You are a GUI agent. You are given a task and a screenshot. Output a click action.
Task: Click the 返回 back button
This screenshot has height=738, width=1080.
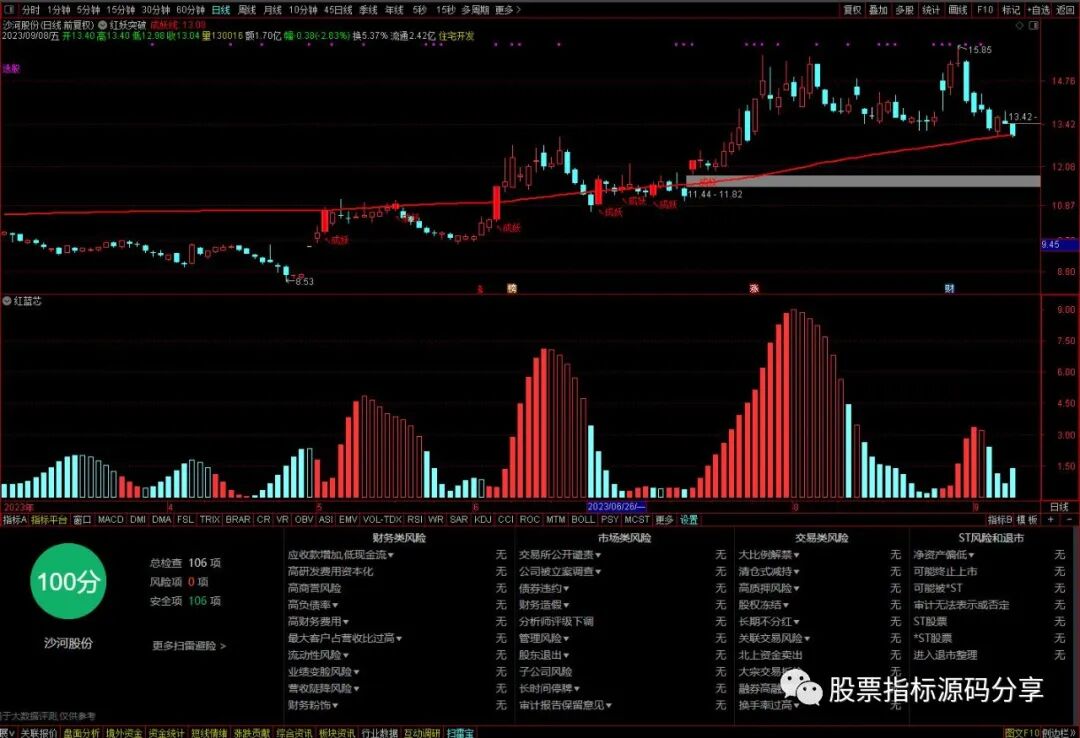point(1066,10)
